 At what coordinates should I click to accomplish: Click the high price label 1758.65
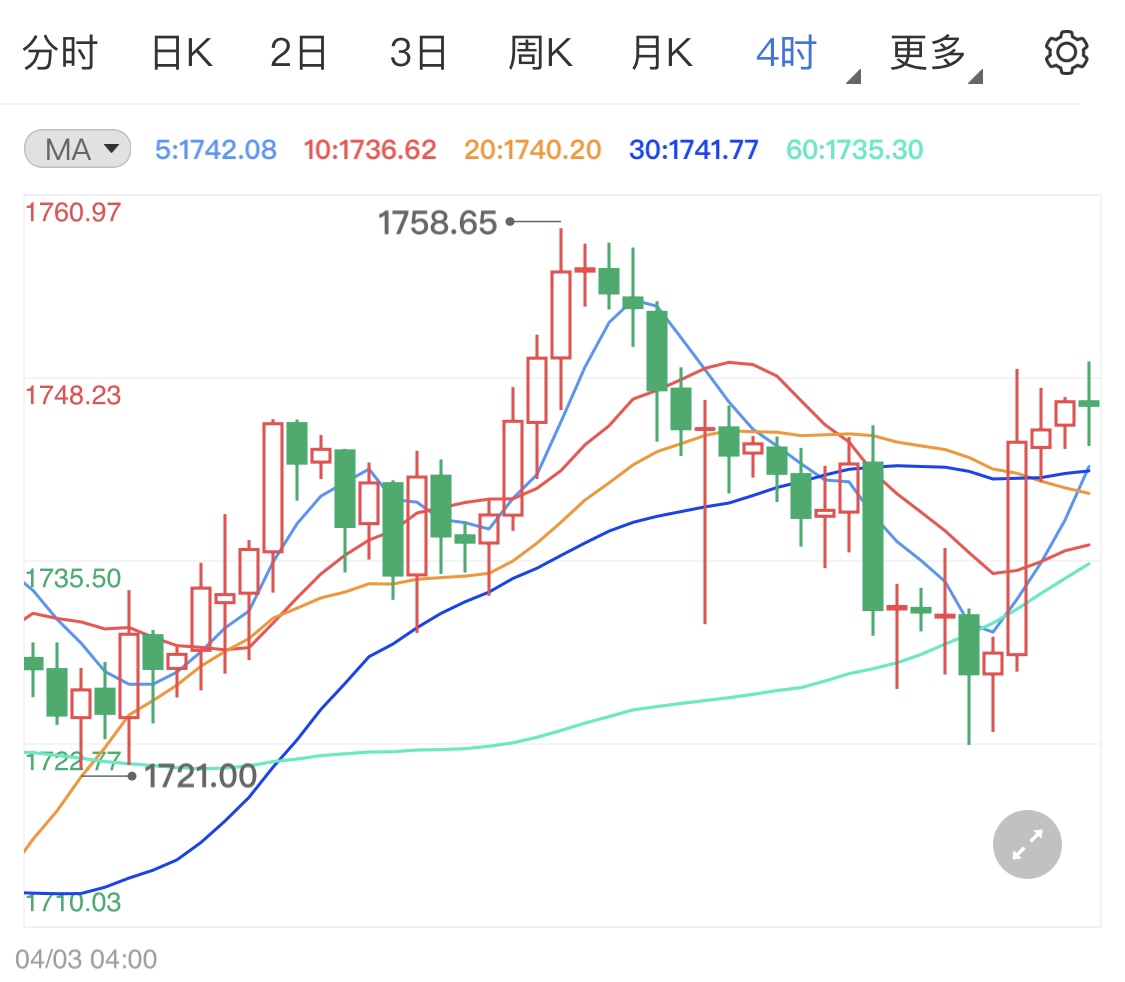438,222
